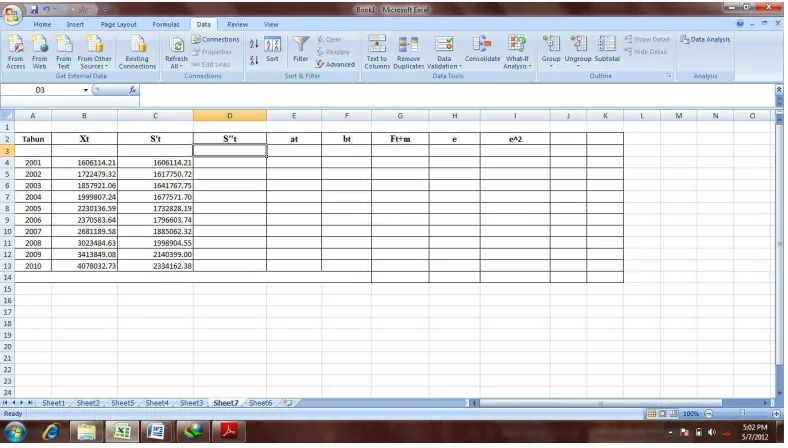Click vertical scrollbar down arrow
The width and height of the screenshot is (788, 448).
(x=779, y=394)
